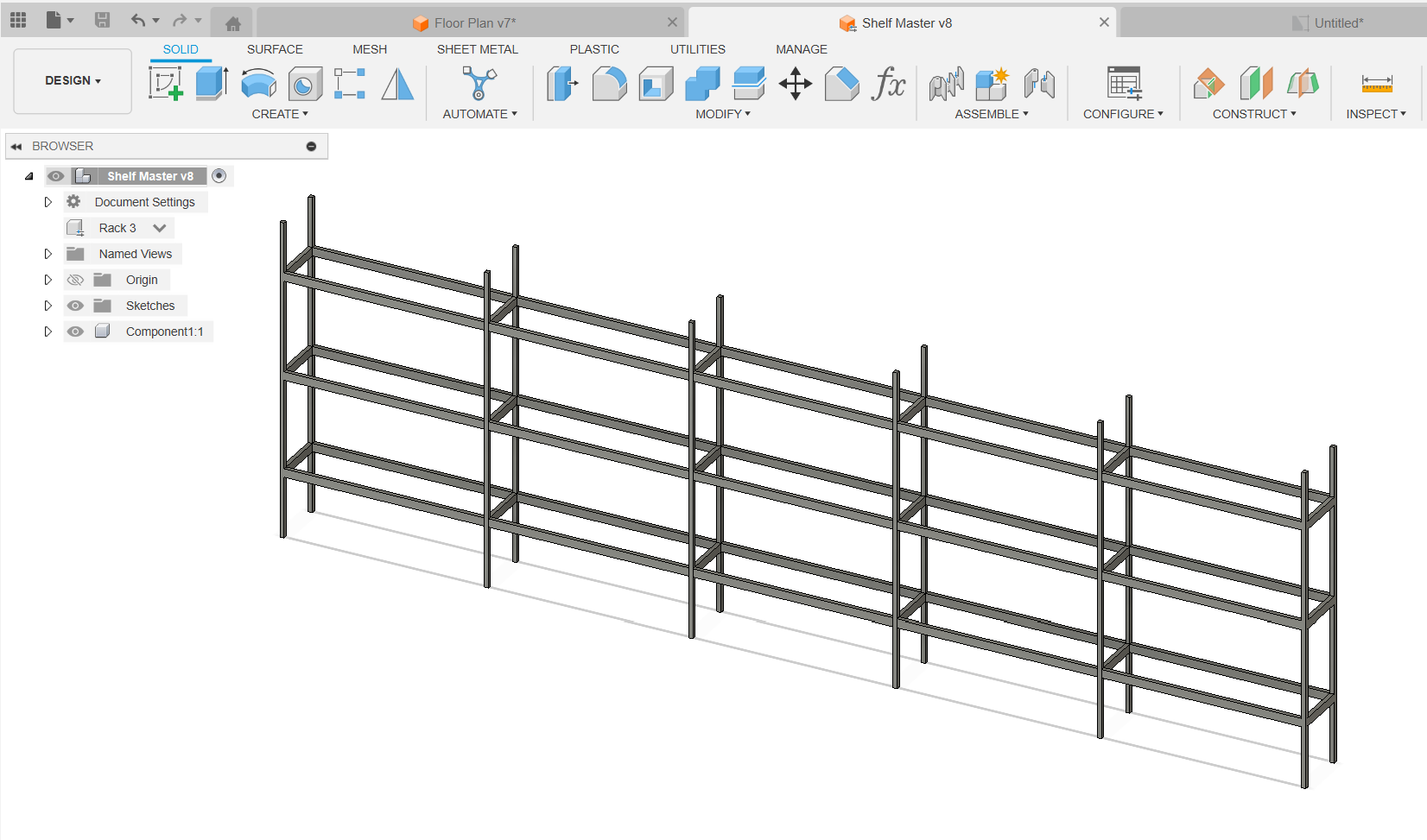Close the Floor Plan v7 tab

coord(672,22)
